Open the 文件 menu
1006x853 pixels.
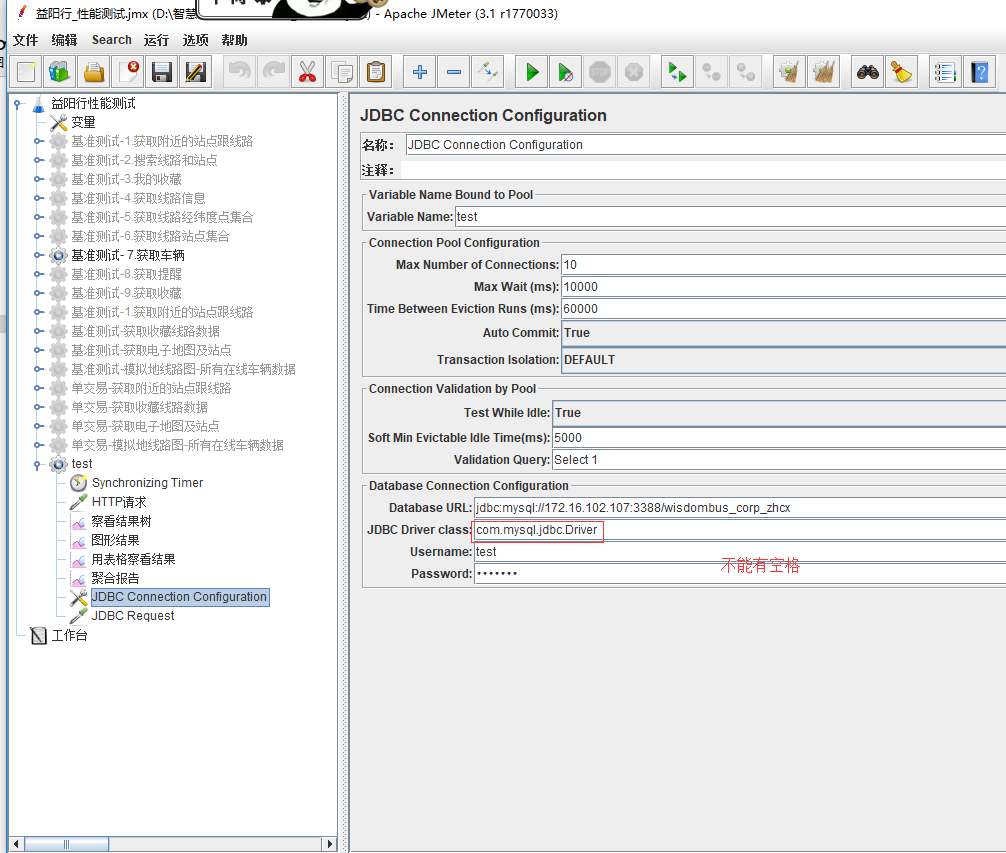[26, 40]
